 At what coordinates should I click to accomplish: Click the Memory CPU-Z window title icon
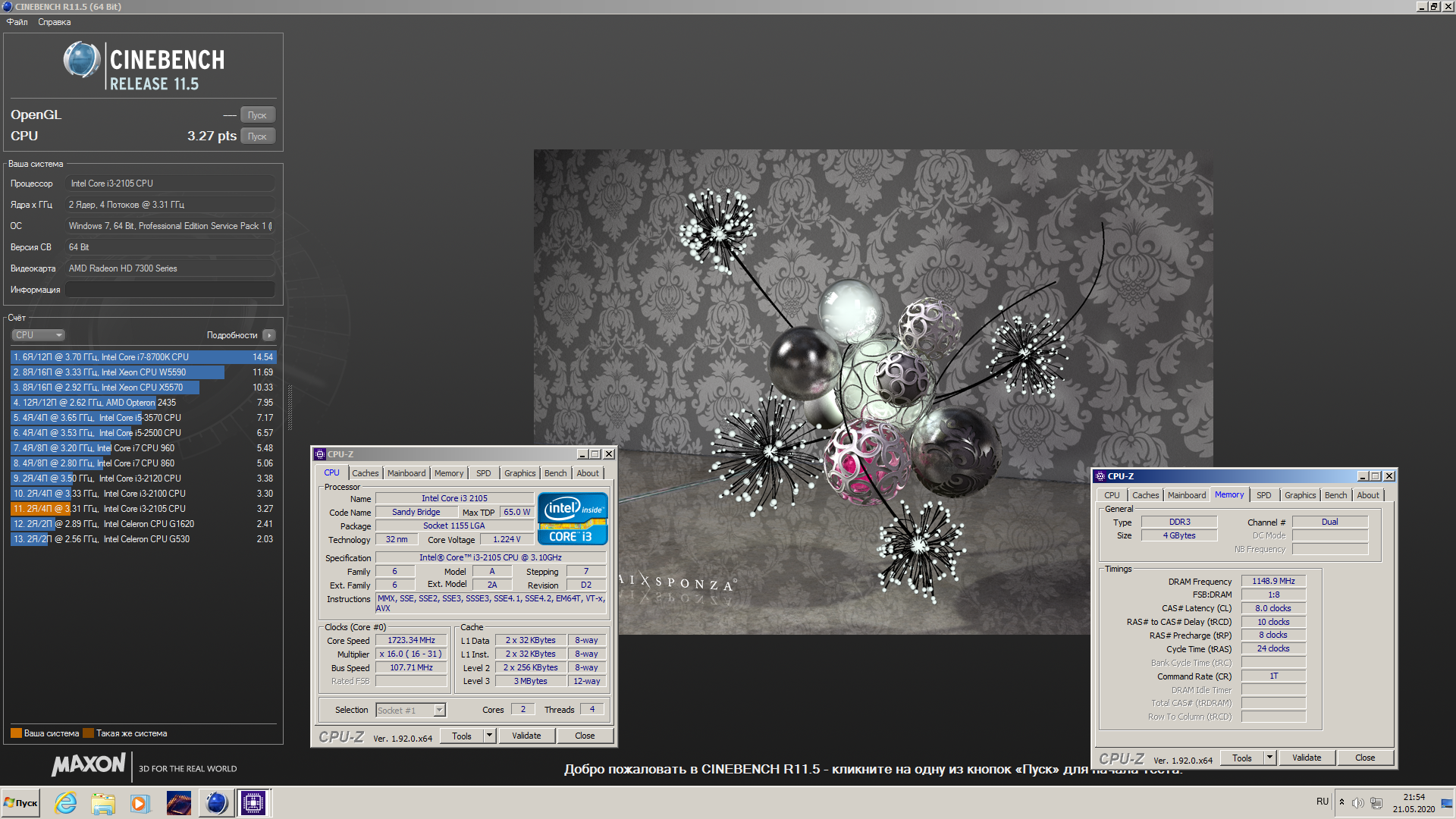(x=1100, y=476)
